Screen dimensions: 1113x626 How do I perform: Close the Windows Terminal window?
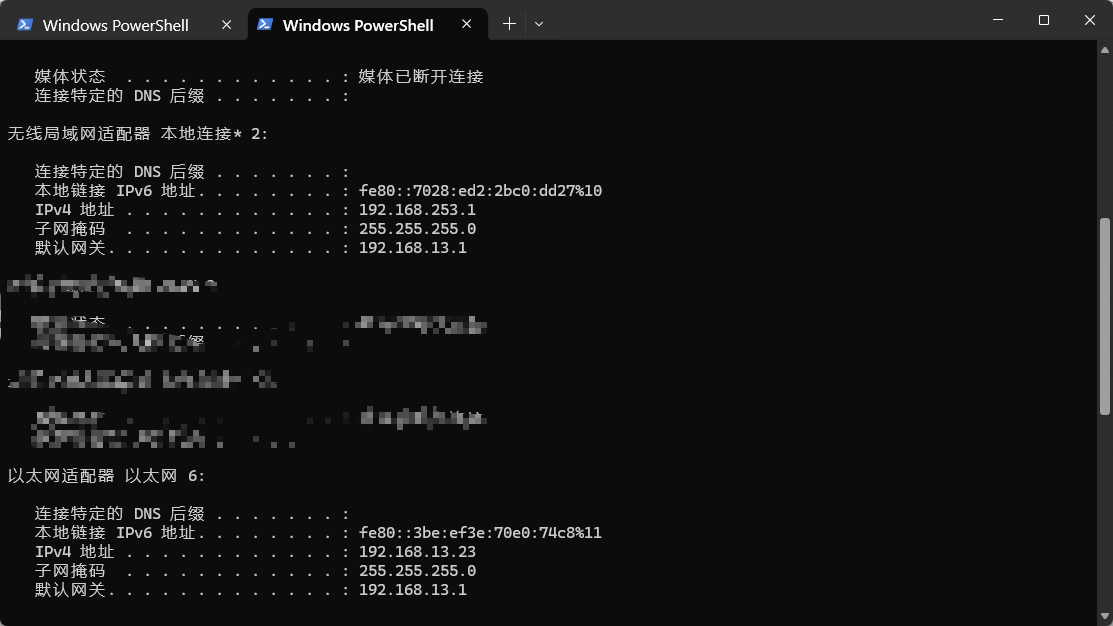click(1089, 20)
